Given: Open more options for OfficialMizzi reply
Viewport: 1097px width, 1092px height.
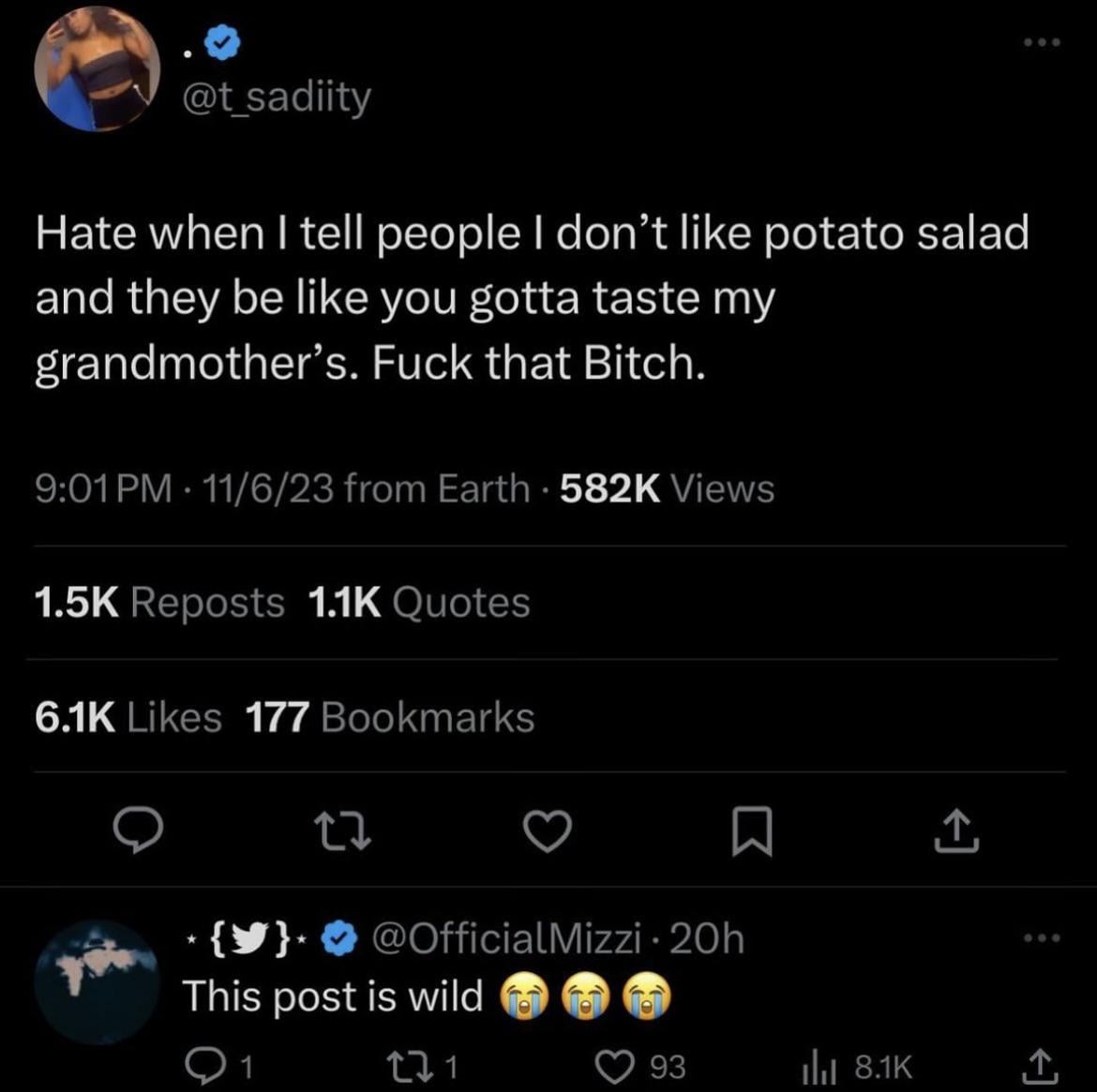Looking at the screenshot, I should tap(1042, 937).
